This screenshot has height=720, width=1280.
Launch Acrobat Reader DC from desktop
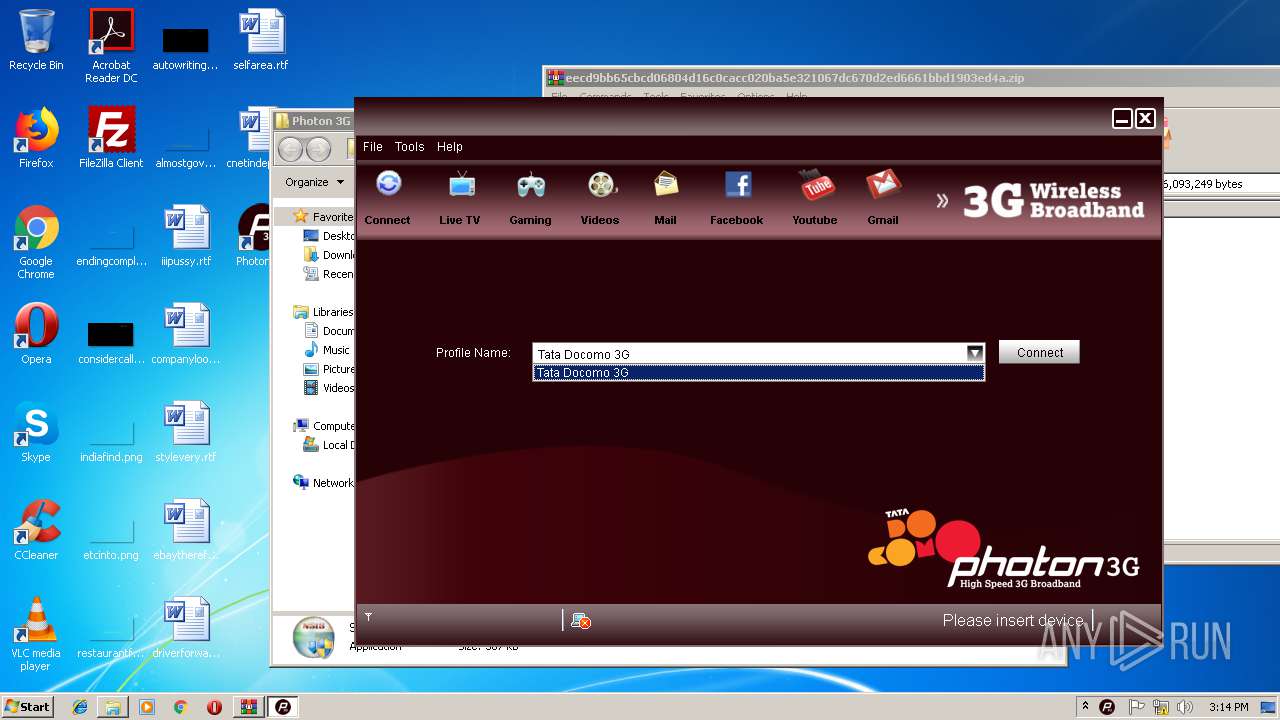pyautogui.click(x=111, y=46)
